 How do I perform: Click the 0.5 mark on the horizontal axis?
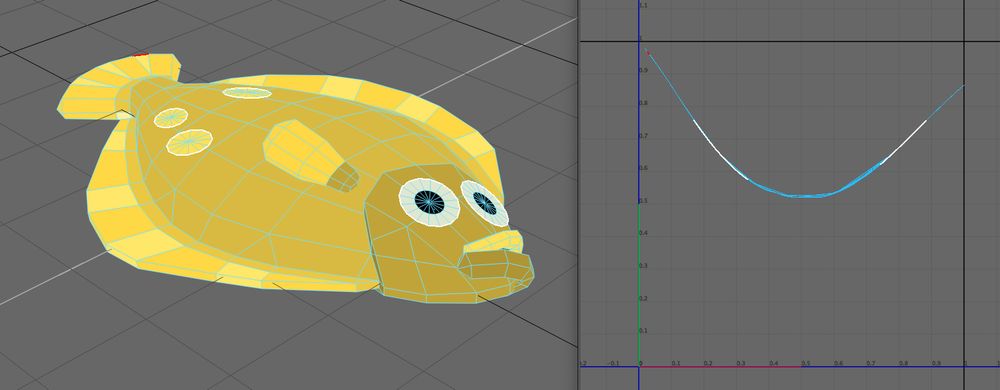[805, 363]
